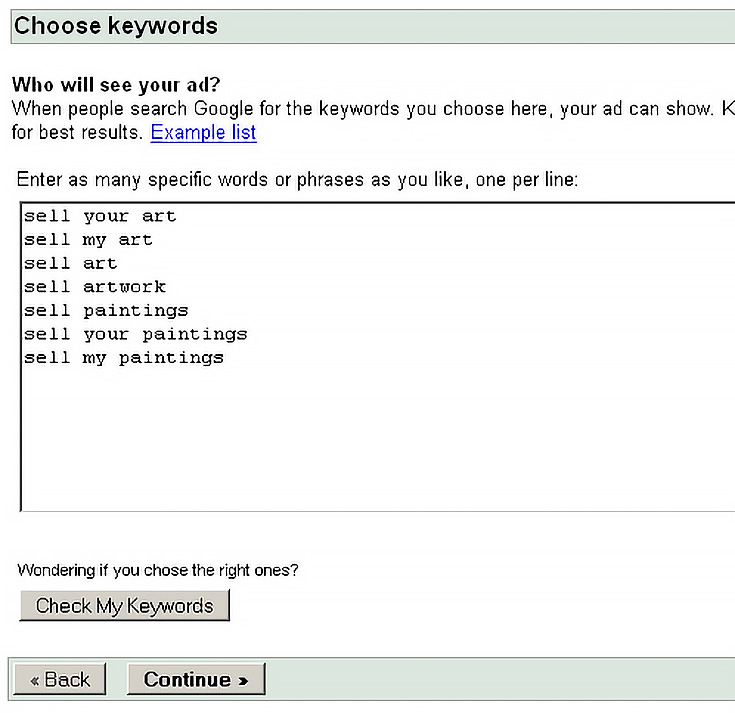Return to previous step via Back button
The image size is (735, 713).
60,679
